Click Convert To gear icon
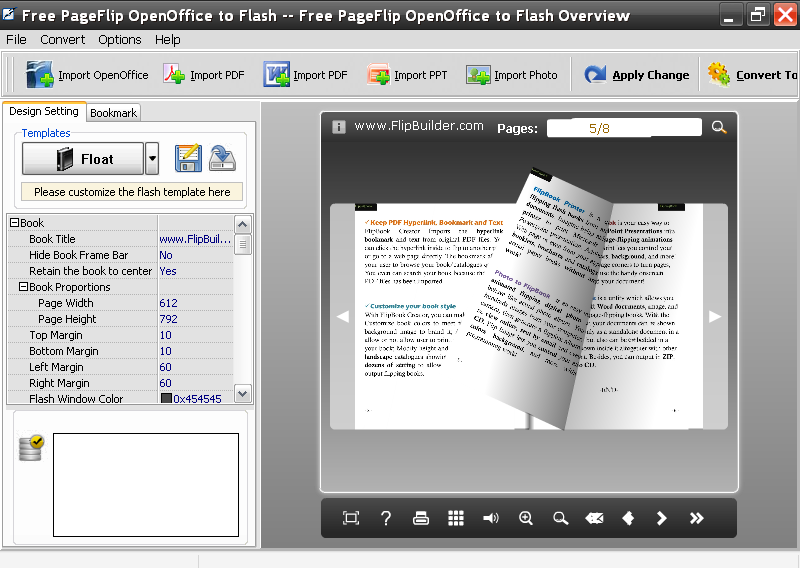 point(719,75)
